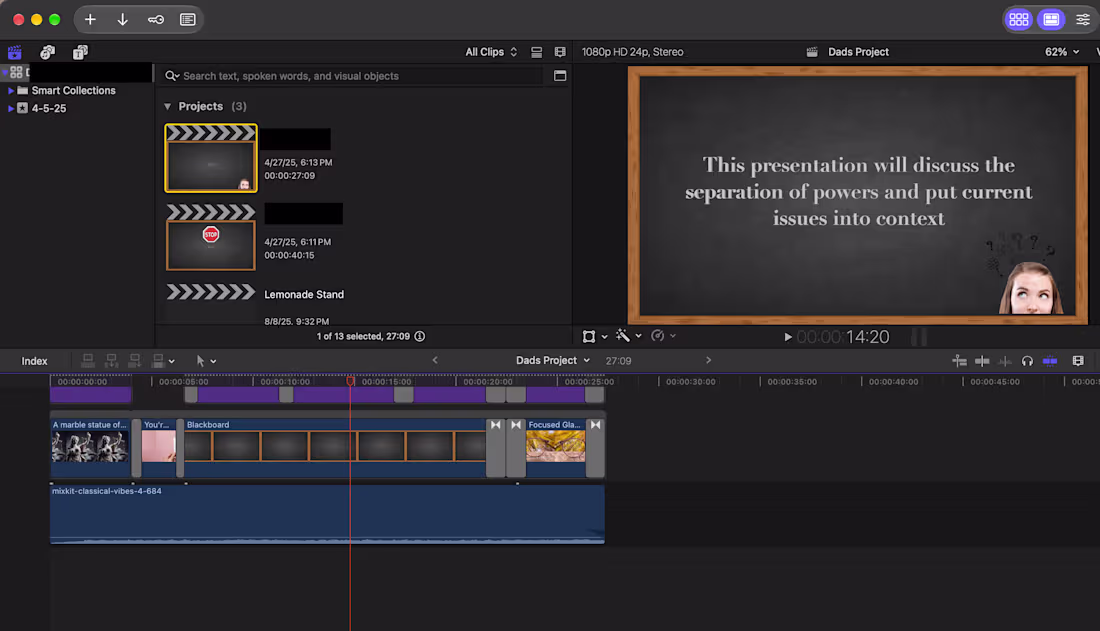Viewport: 1100px width, 631px height.
Task: Click the connect clip to primary storyline icon
Action: tap(88, 361)
